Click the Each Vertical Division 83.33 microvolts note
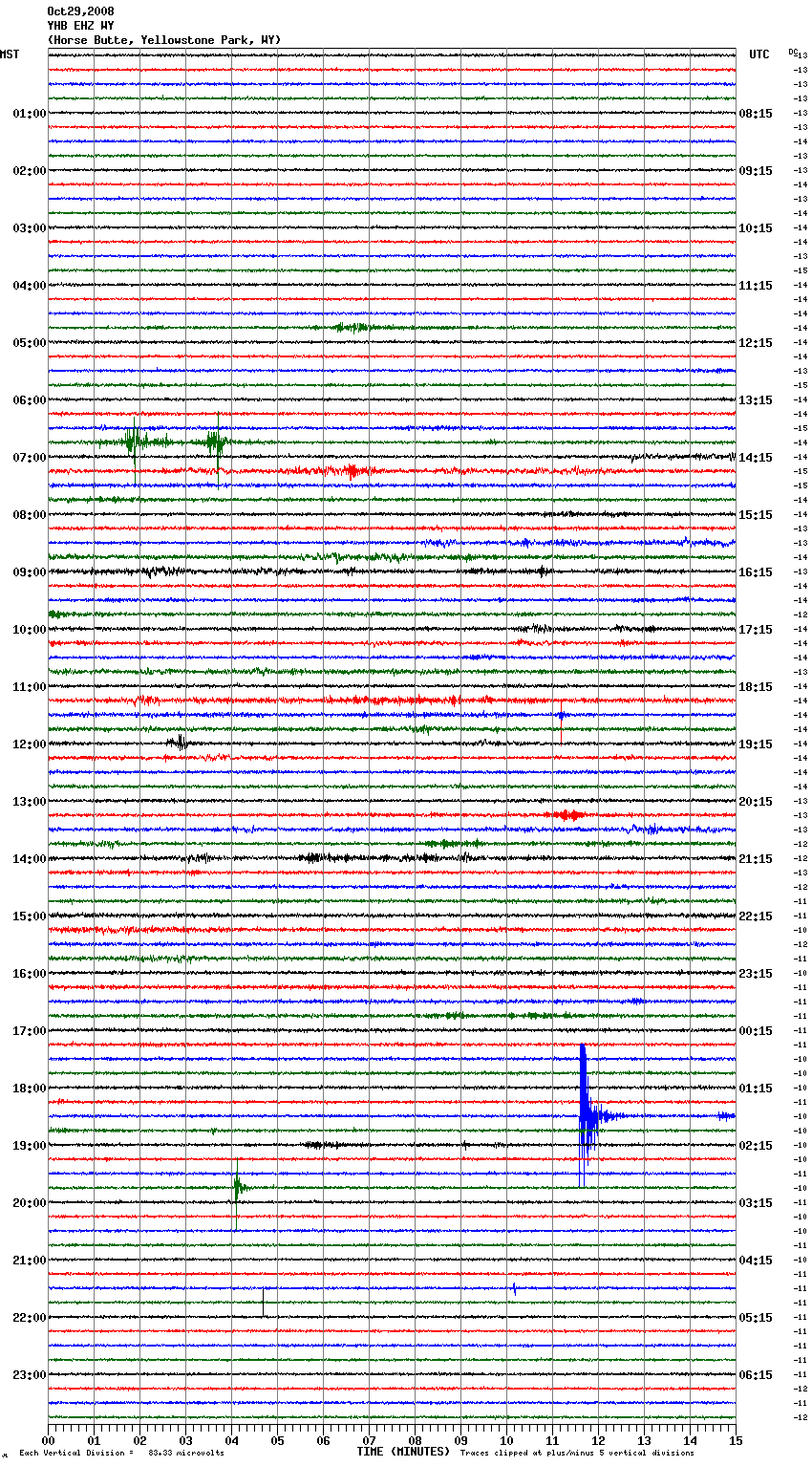The image size is (812, 1466). coord(121,1453)
